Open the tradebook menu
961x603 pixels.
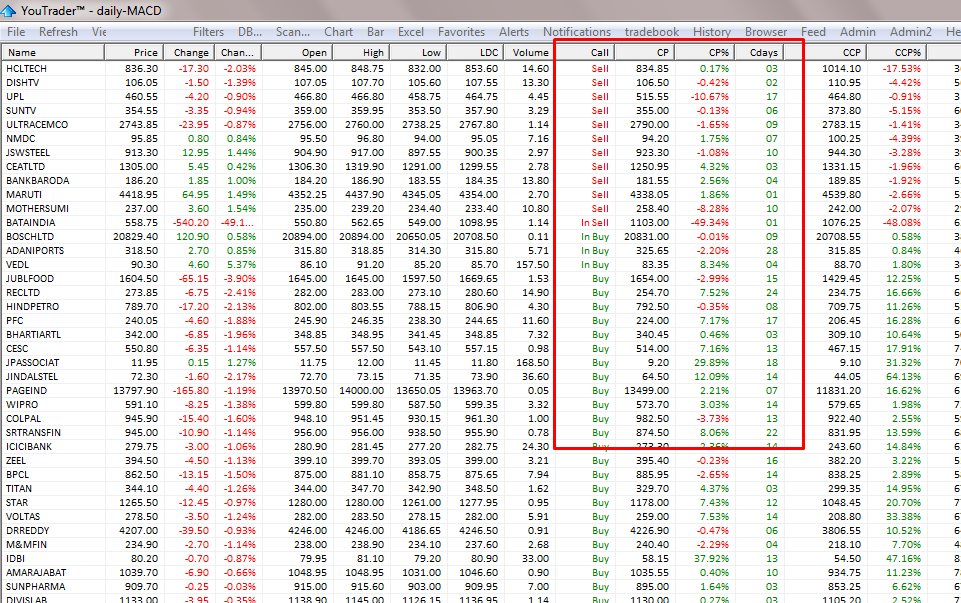[x=651, y=32]
